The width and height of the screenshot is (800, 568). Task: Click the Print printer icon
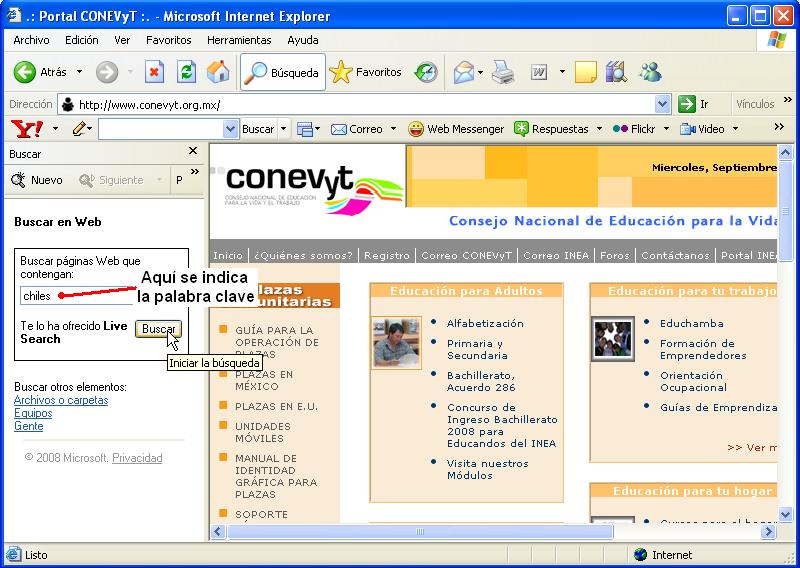(x=502, y=72)
